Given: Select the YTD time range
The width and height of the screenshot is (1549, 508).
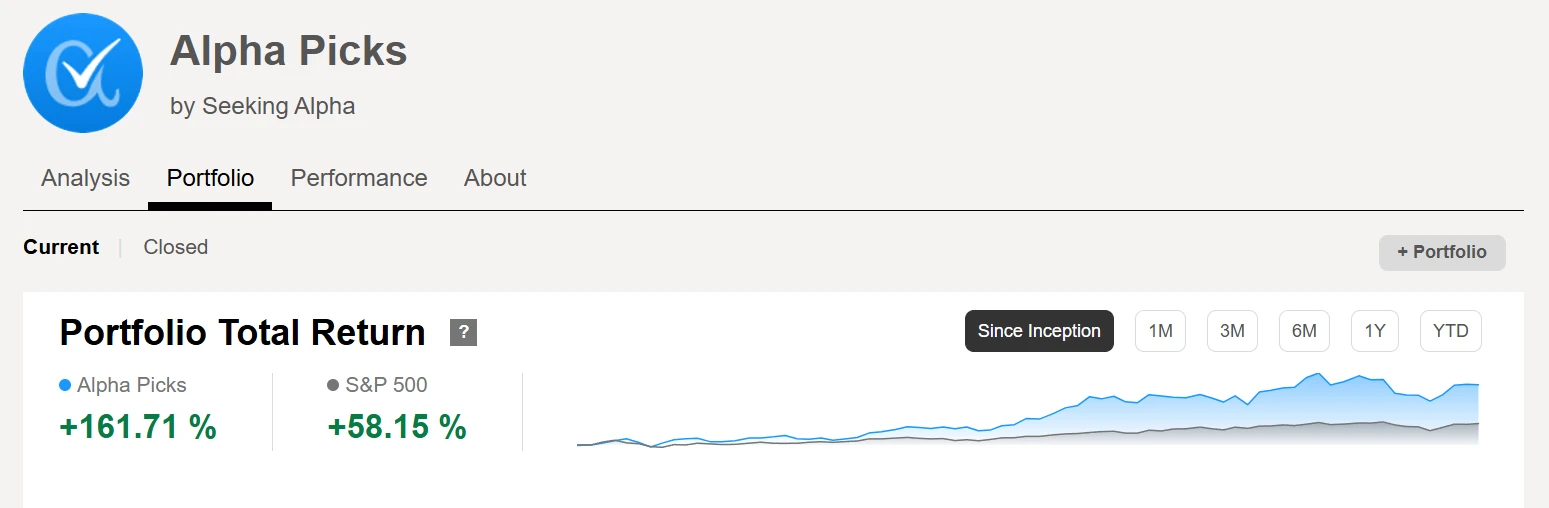Looking at the screenshot, I should [1450, 331].
